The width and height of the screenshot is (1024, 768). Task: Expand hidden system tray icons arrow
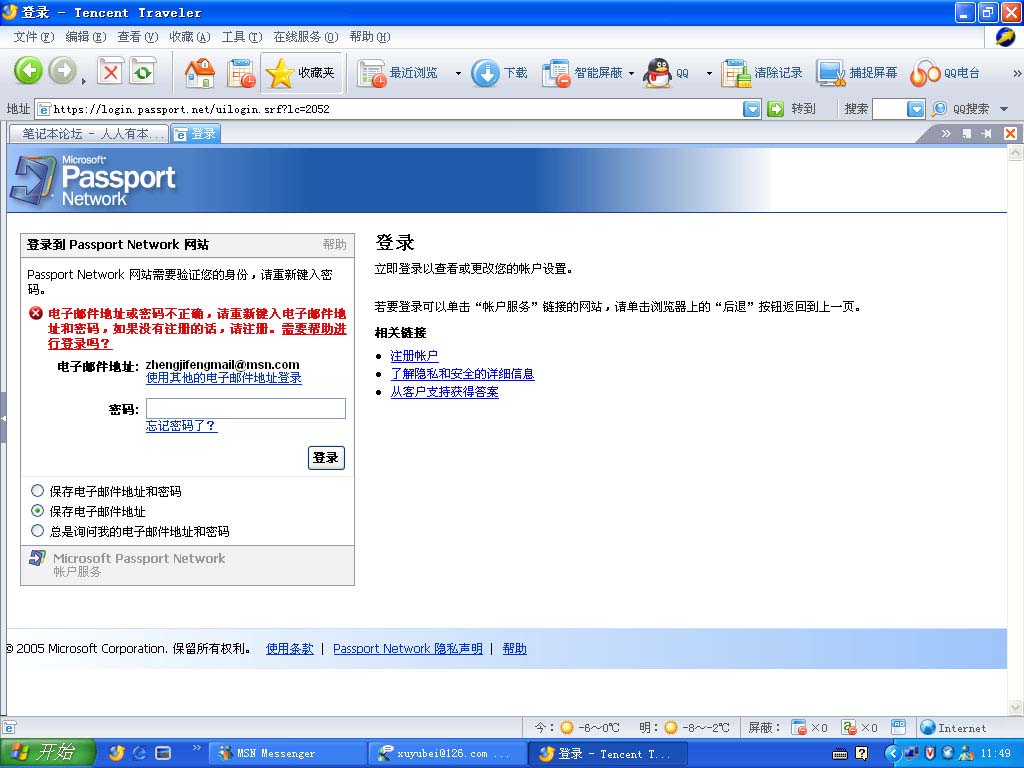pyautogui.click(x=892, y=753)
